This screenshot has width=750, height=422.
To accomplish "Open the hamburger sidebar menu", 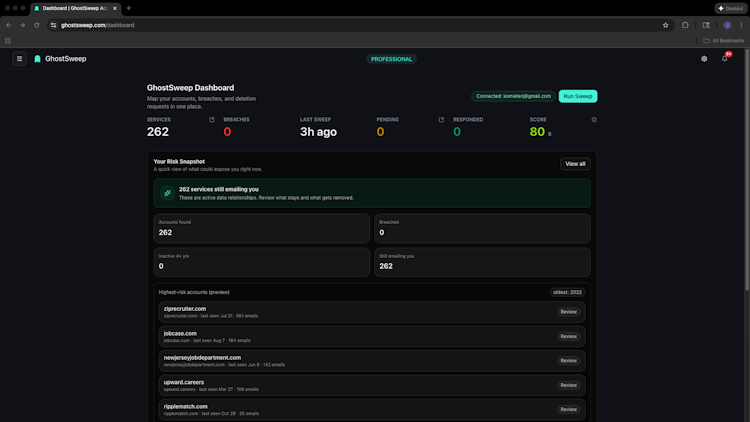I will pos(19,59).
